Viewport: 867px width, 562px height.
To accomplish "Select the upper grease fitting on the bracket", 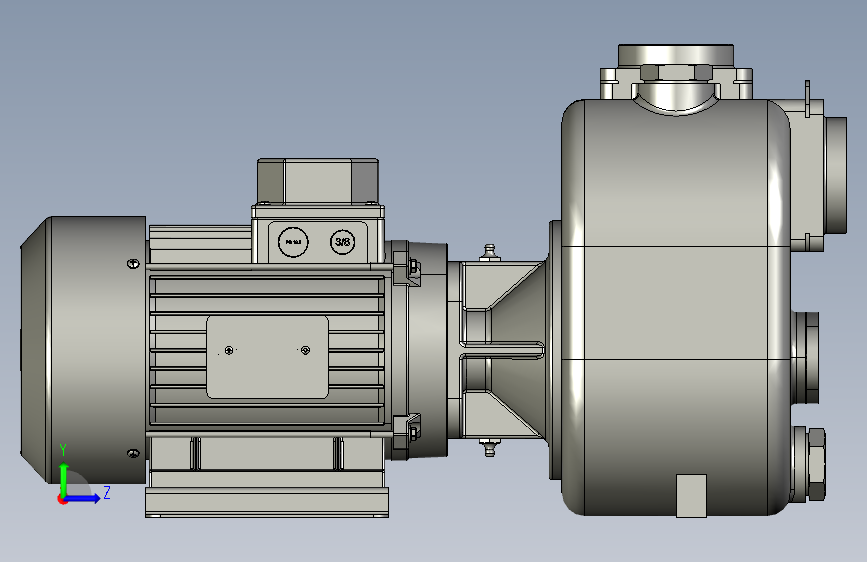I will point(489,252).
